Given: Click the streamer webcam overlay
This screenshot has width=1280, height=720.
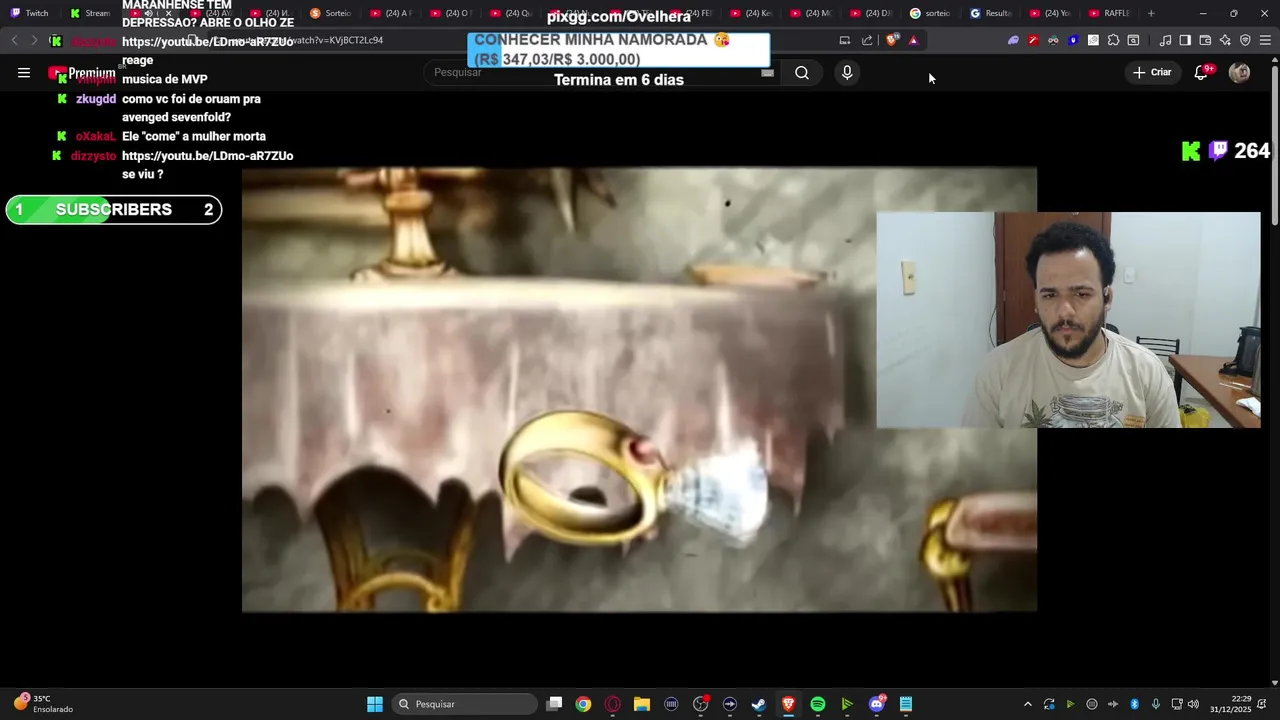Looking at the screenshot, I should (x=1068, y=320).
